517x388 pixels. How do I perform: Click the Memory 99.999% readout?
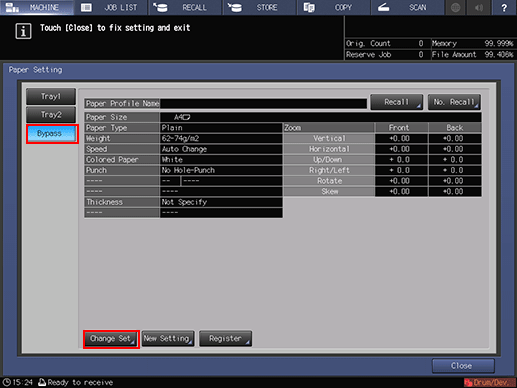click(x=473, y=43)
